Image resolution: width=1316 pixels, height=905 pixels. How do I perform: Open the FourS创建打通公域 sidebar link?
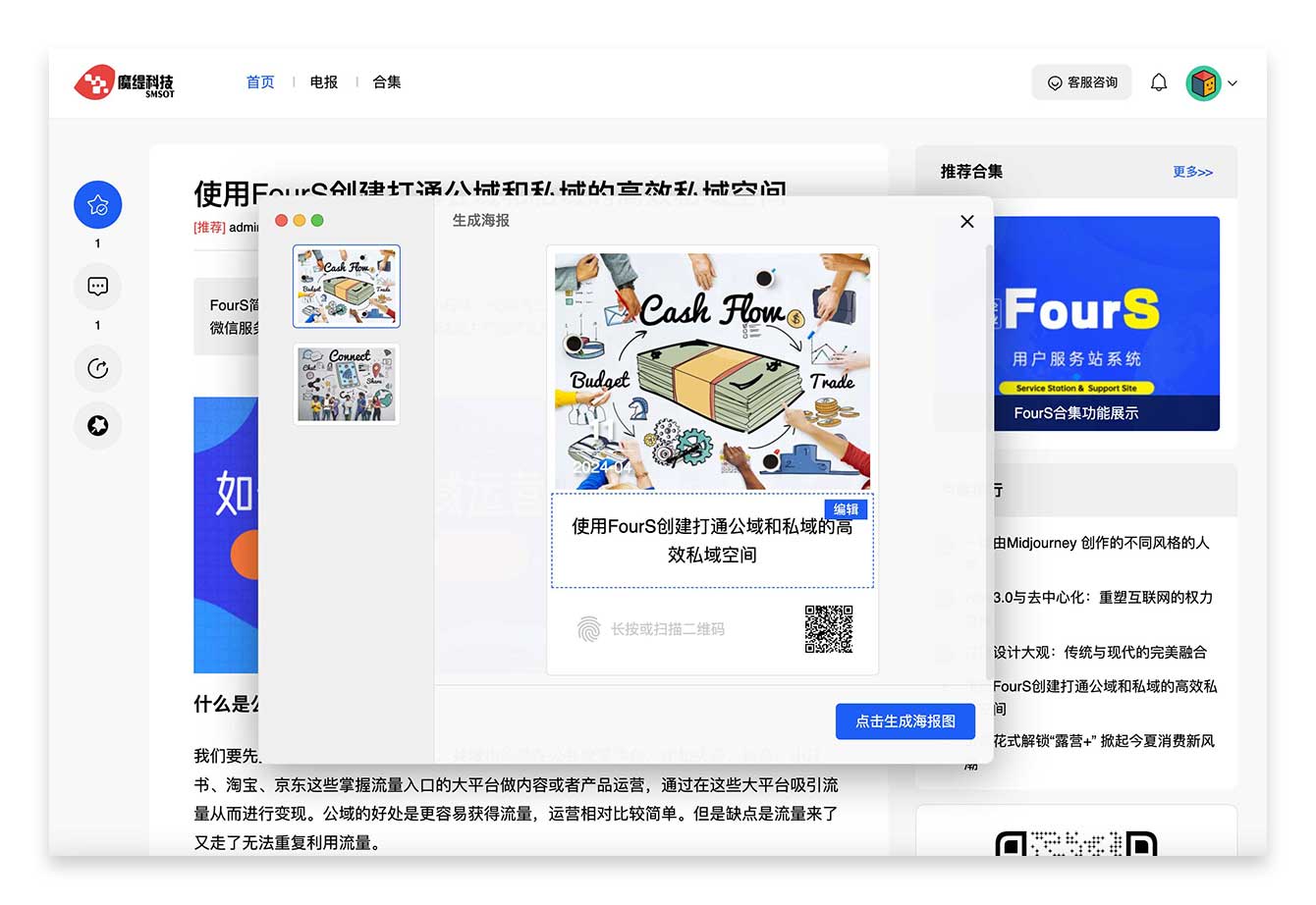point(1105,697)
